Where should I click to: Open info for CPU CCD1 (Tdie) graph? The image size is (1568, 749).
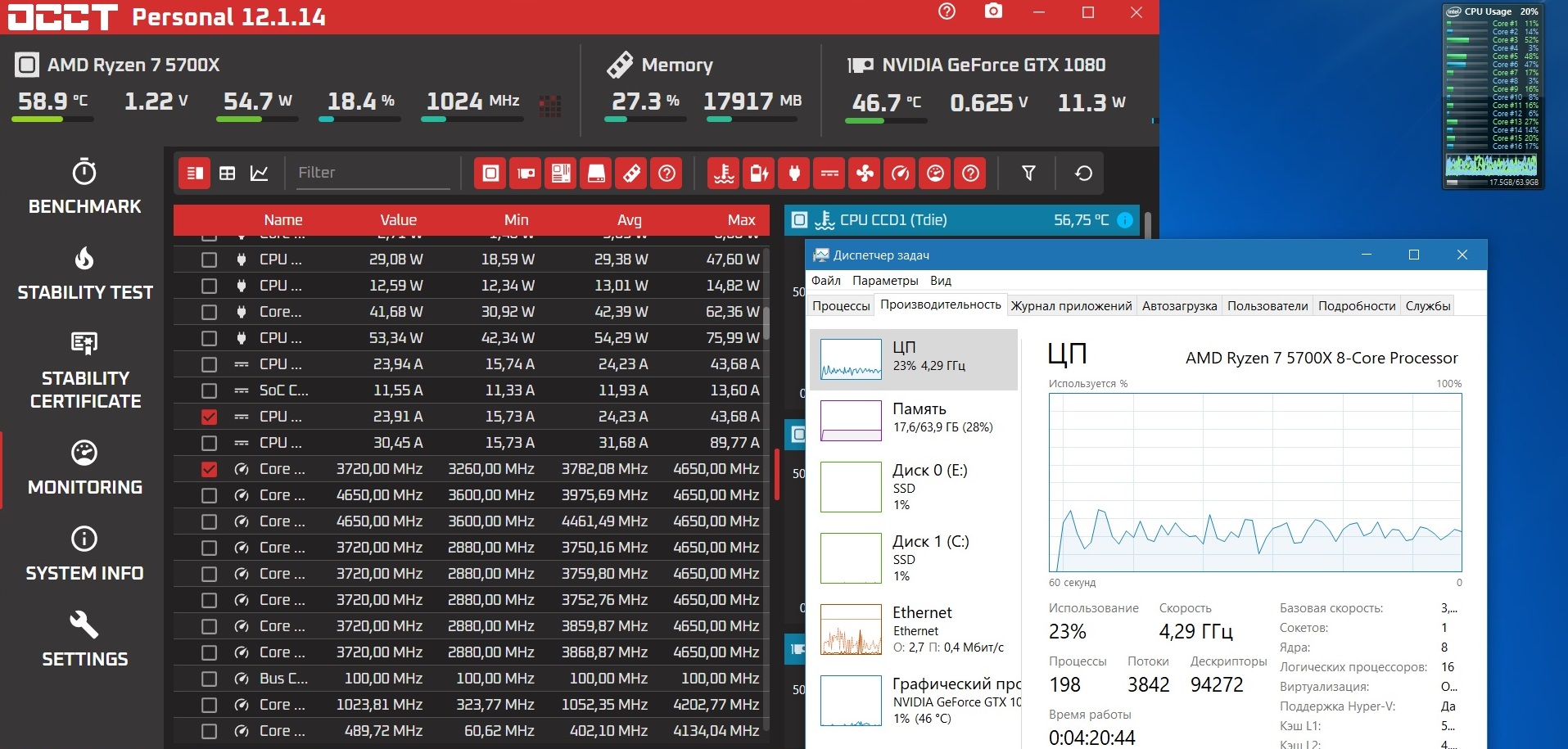1125,219
